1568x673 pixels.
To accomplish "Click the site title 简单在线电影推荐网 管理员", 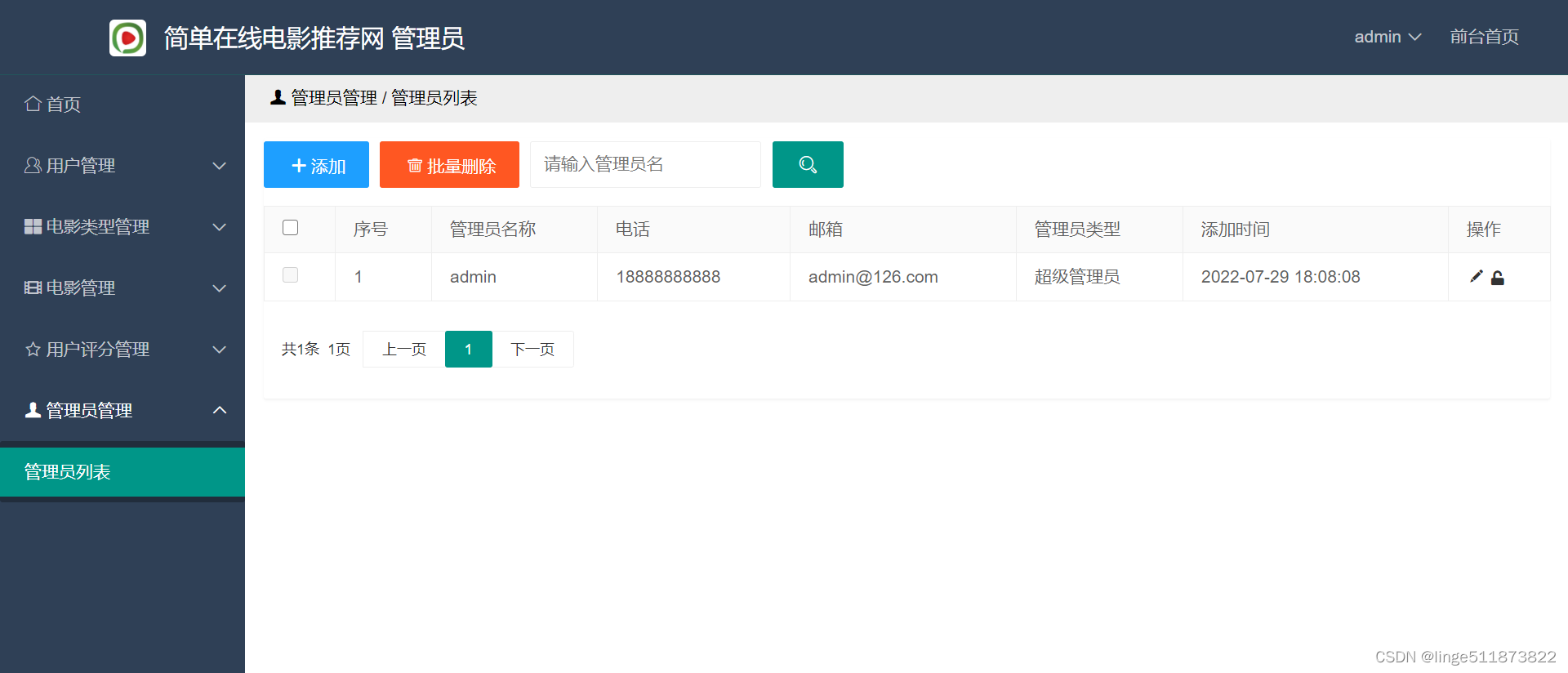I will pos(314,38).
